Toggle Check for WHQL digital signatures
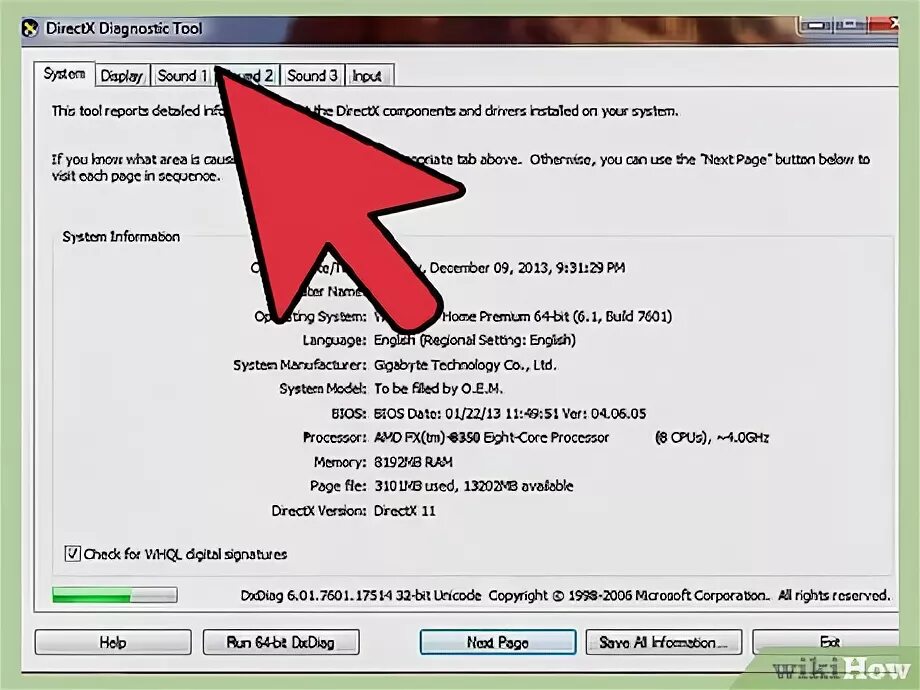This screenshot has height=690, width=920. pyautogui.click(x=72, y=553)
